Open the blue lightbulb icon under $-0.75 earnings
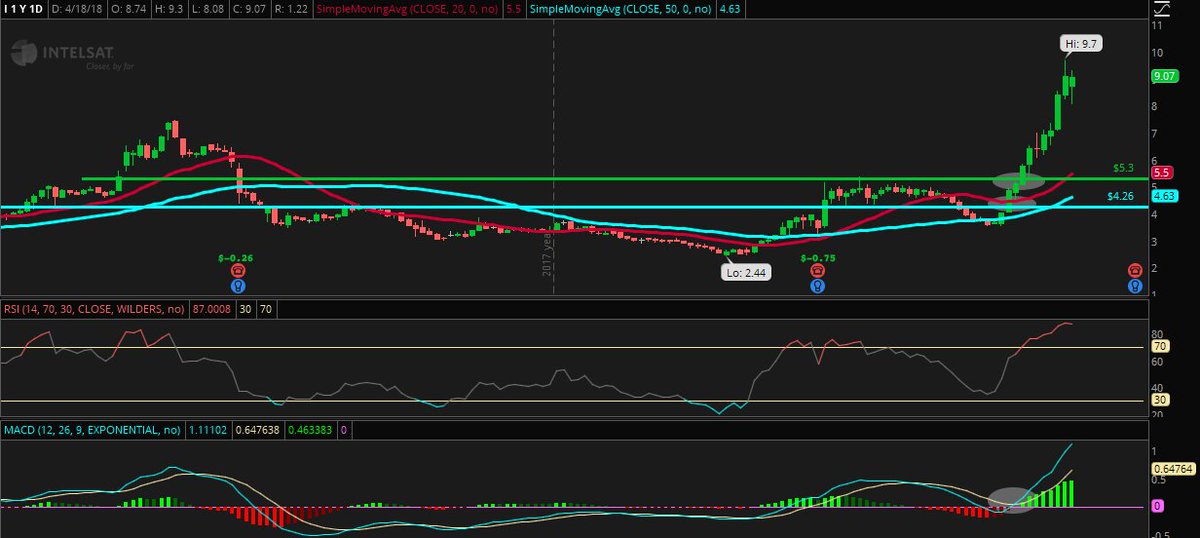 (x=818, y=285)
